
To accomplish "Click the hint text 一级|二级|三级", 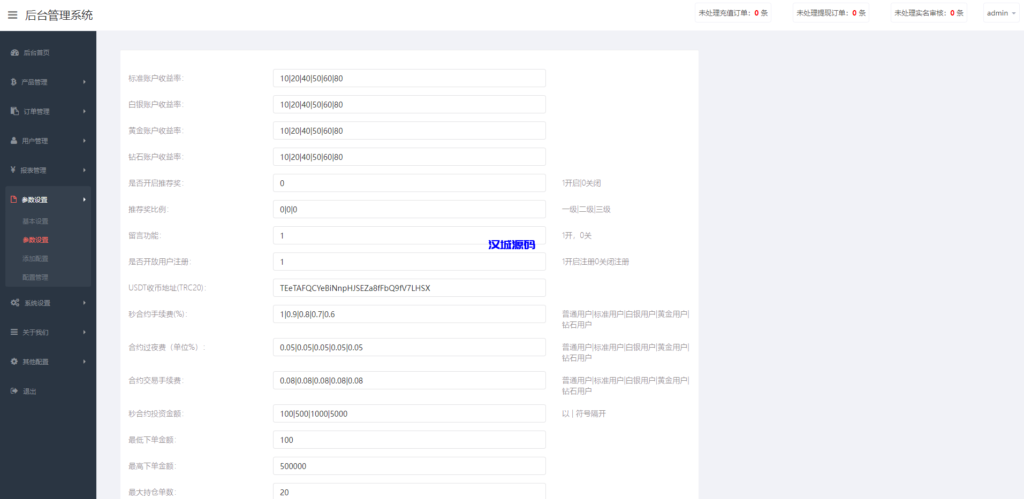I will tap(586, 209).
